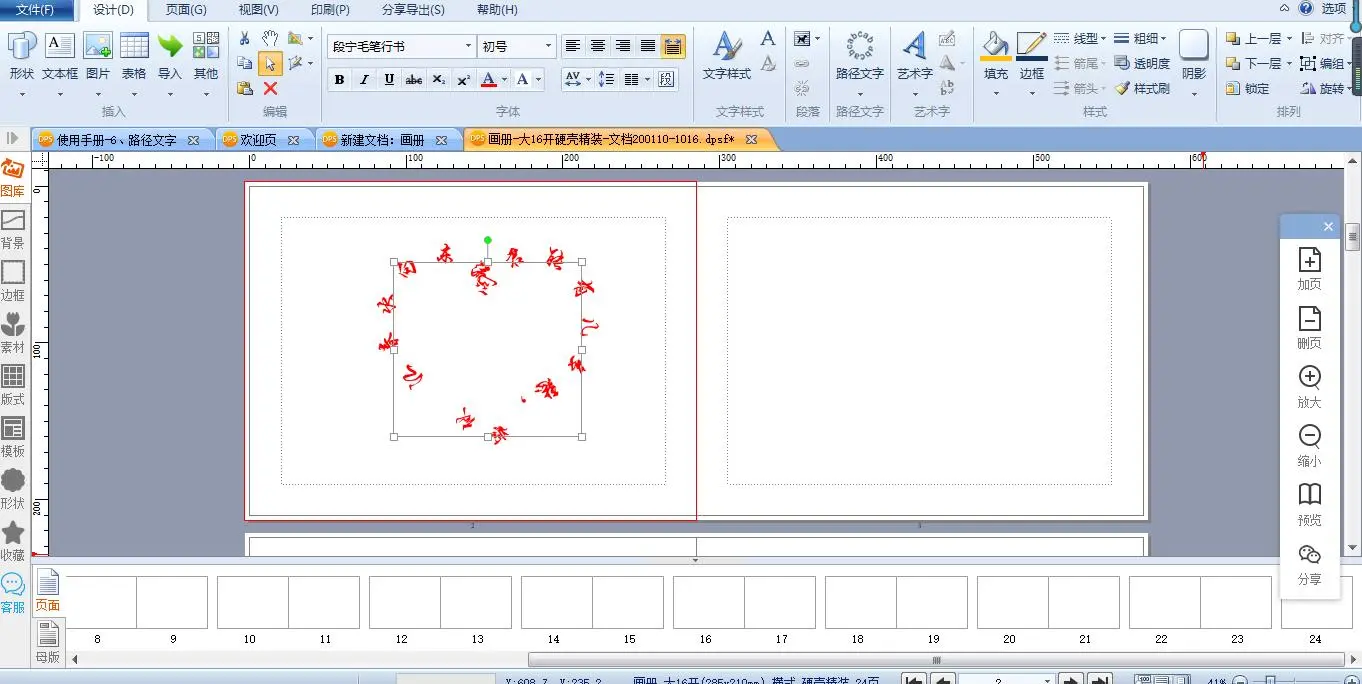Select the 艺术字 art text tool
Image resolution: width=1362 pixels, height=684 pixels.
tap(914, 48)
